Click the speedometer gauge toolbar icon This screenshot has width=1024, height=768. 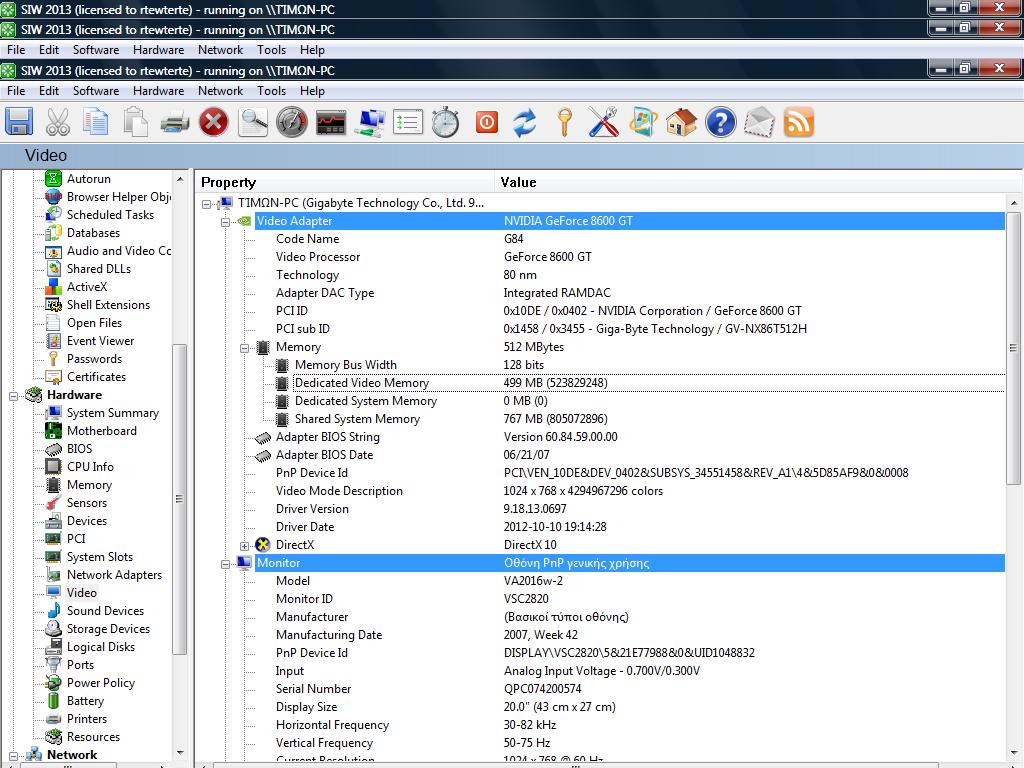coord(291,122)
